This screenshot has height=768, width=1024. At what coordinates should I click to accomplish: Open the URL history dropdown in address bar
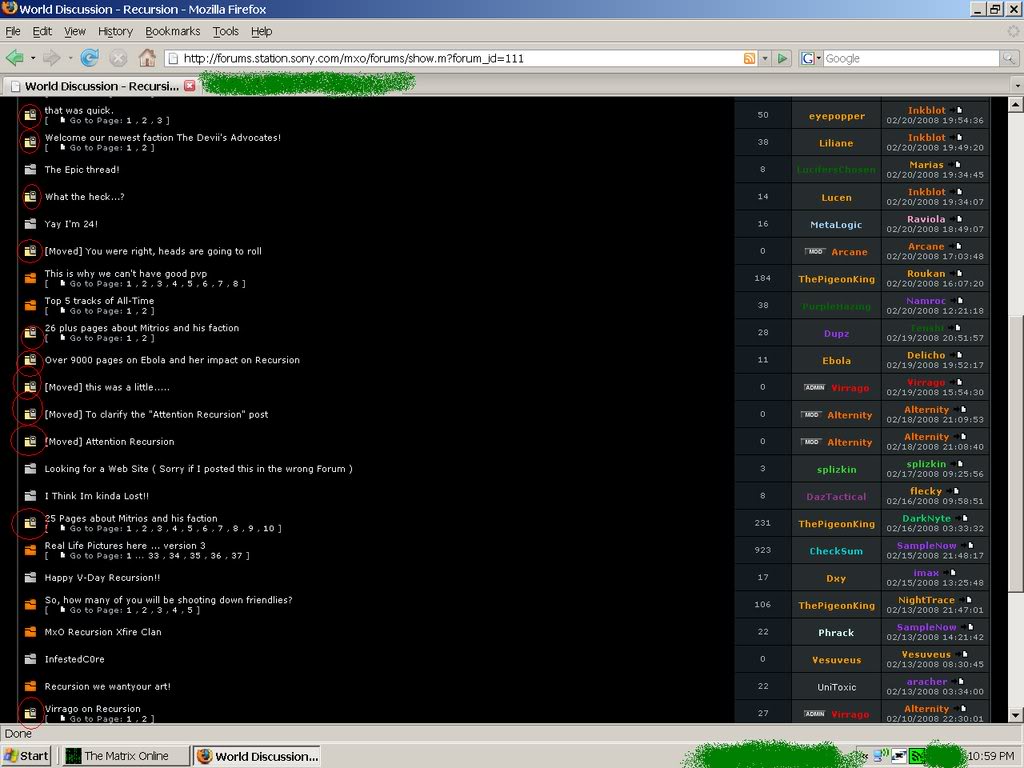(765, 58)
